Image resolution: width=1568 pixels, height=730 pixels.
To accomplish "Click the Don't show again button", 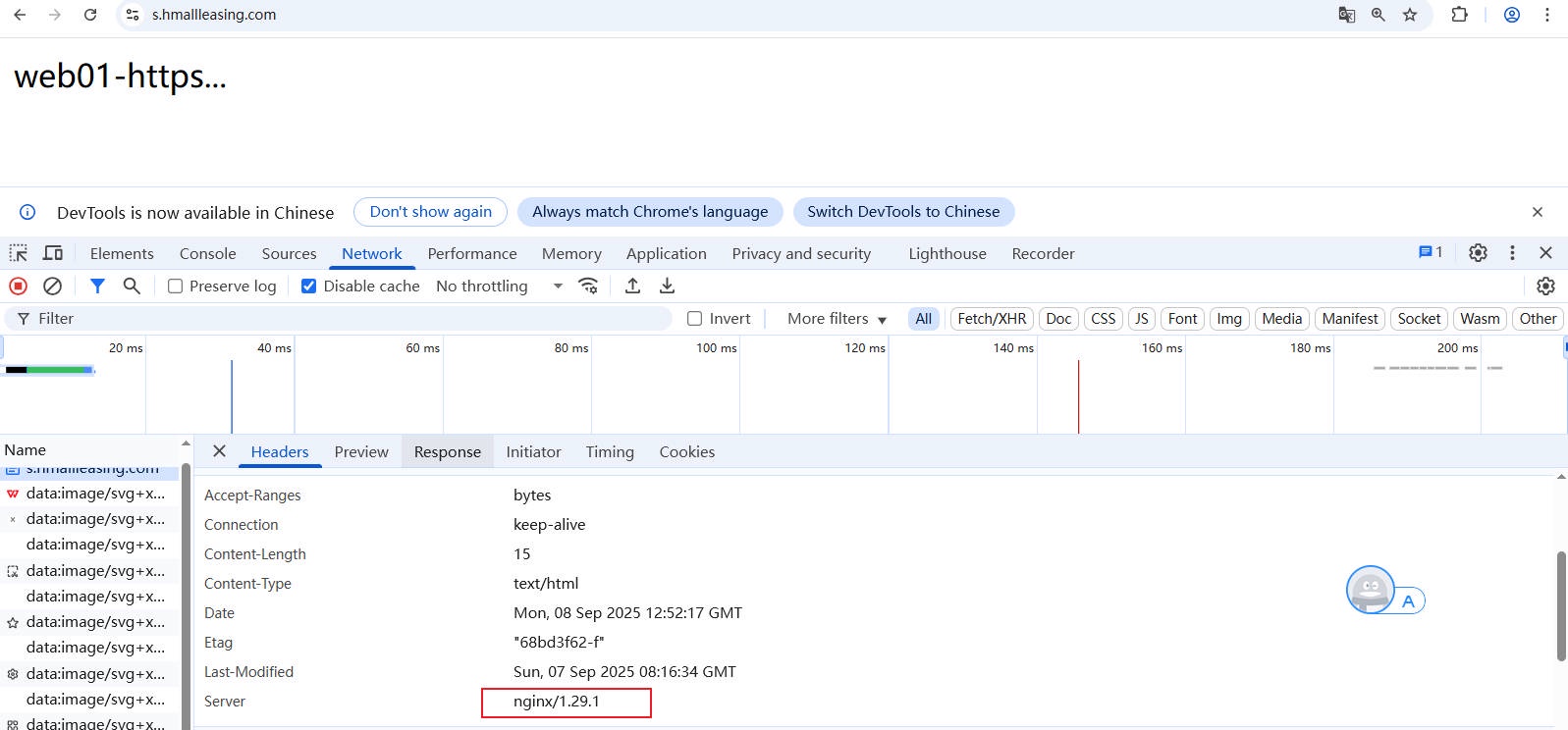I will pos(430,212).
